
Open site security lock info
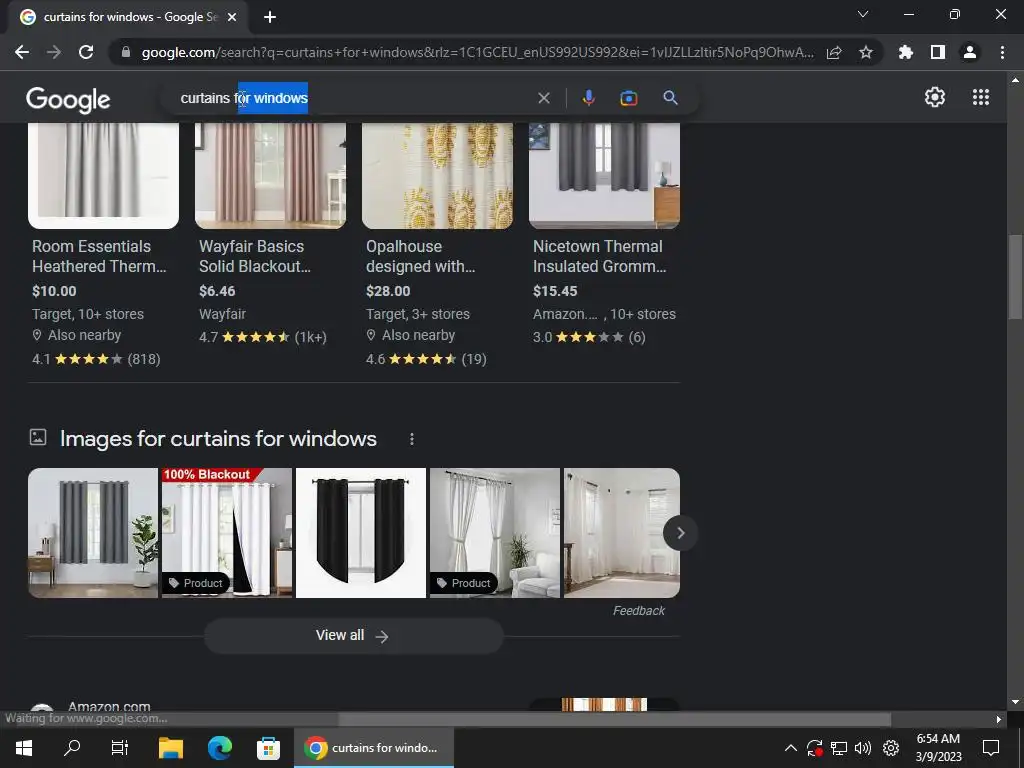click(x=126, y=52)
